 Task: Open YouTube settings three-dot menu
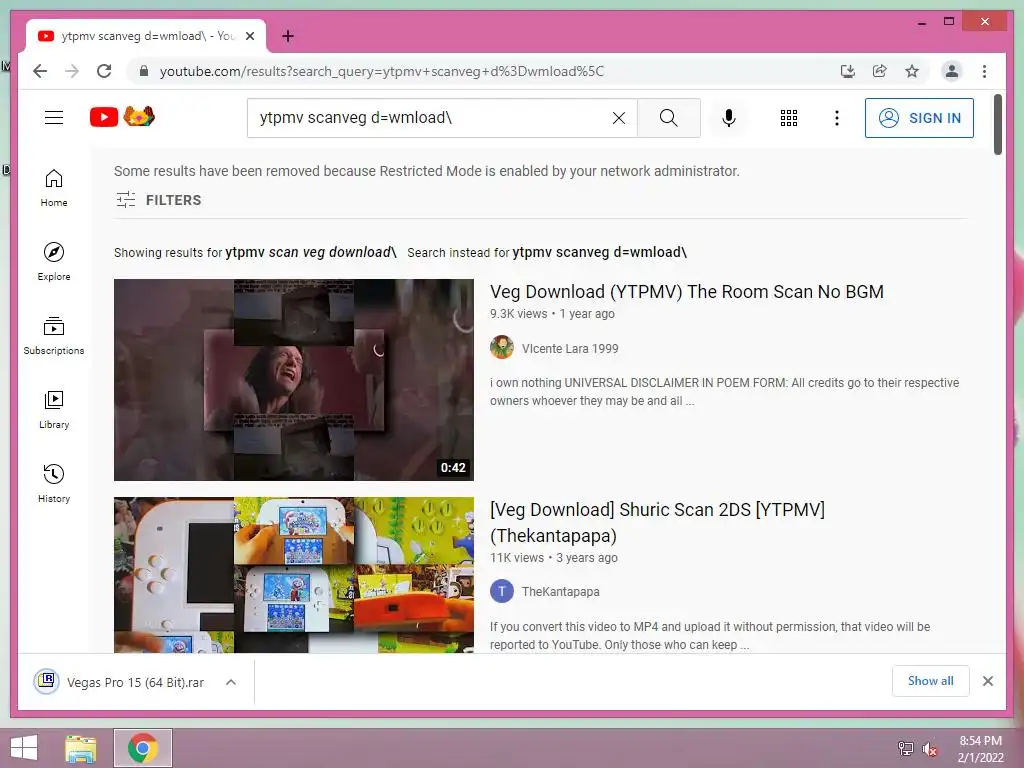837,118
